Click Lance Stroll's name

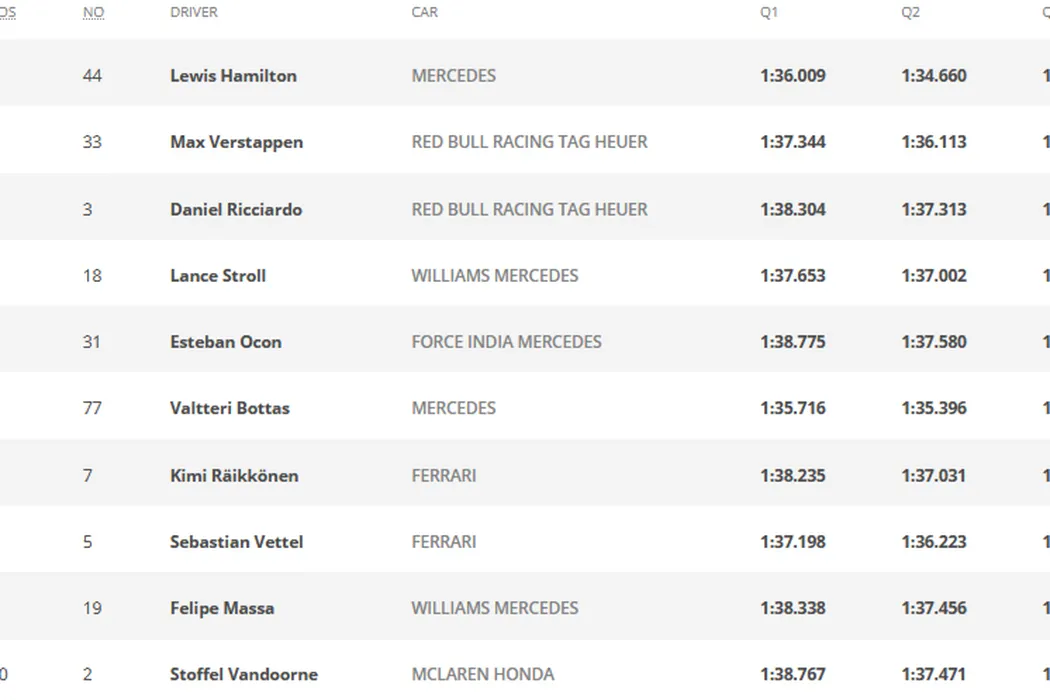tap(218, 276)
